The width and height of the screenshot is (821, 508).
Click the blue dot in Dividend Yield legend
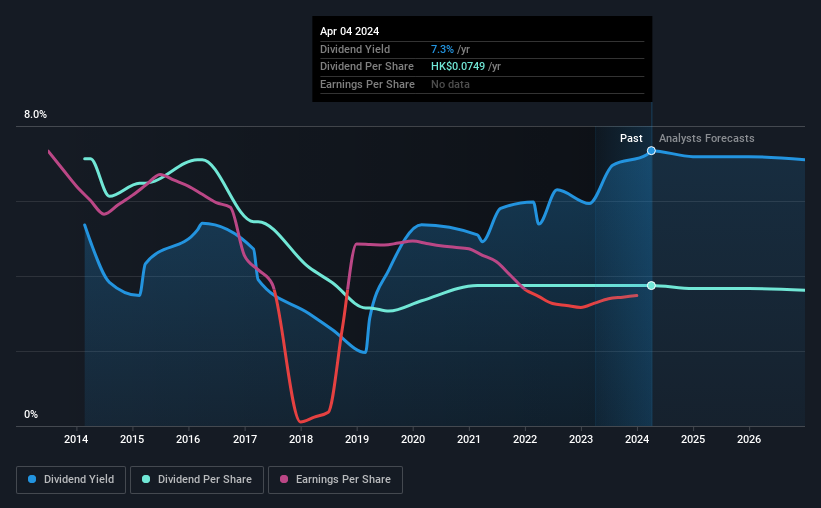tap(32, 479)
